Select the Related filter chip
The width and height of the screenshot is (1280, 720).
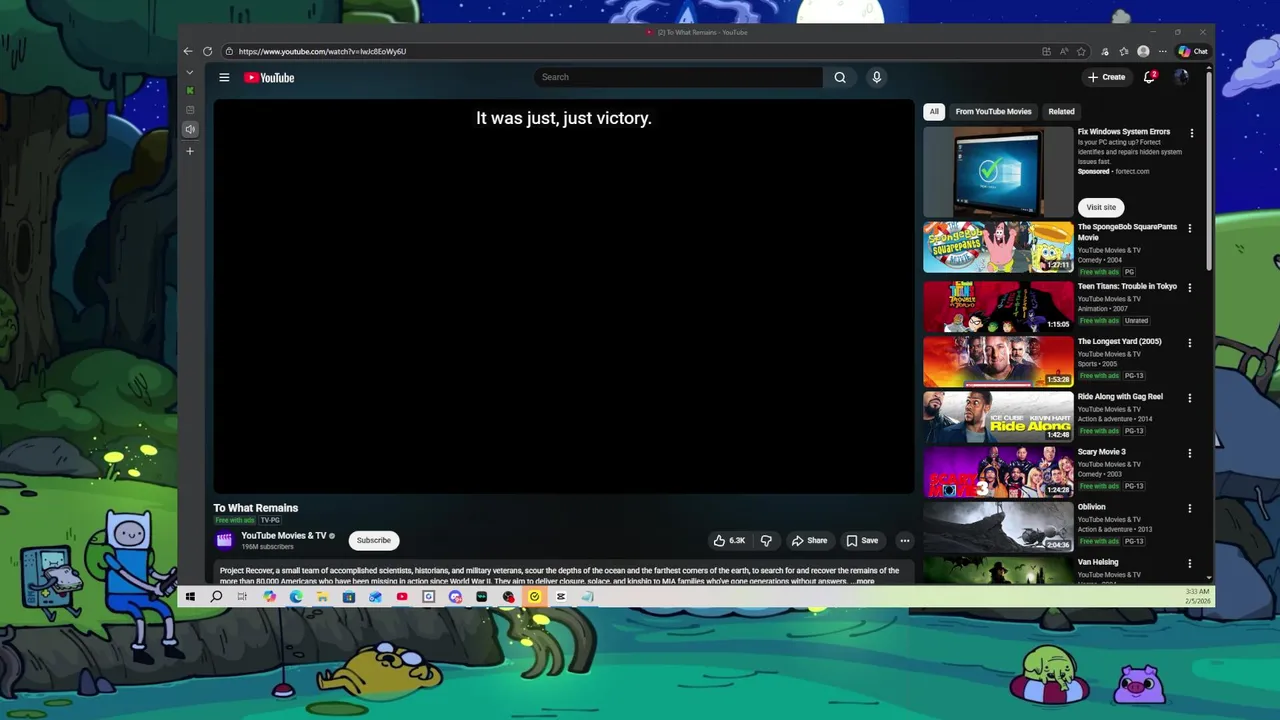coord(1061,112)
